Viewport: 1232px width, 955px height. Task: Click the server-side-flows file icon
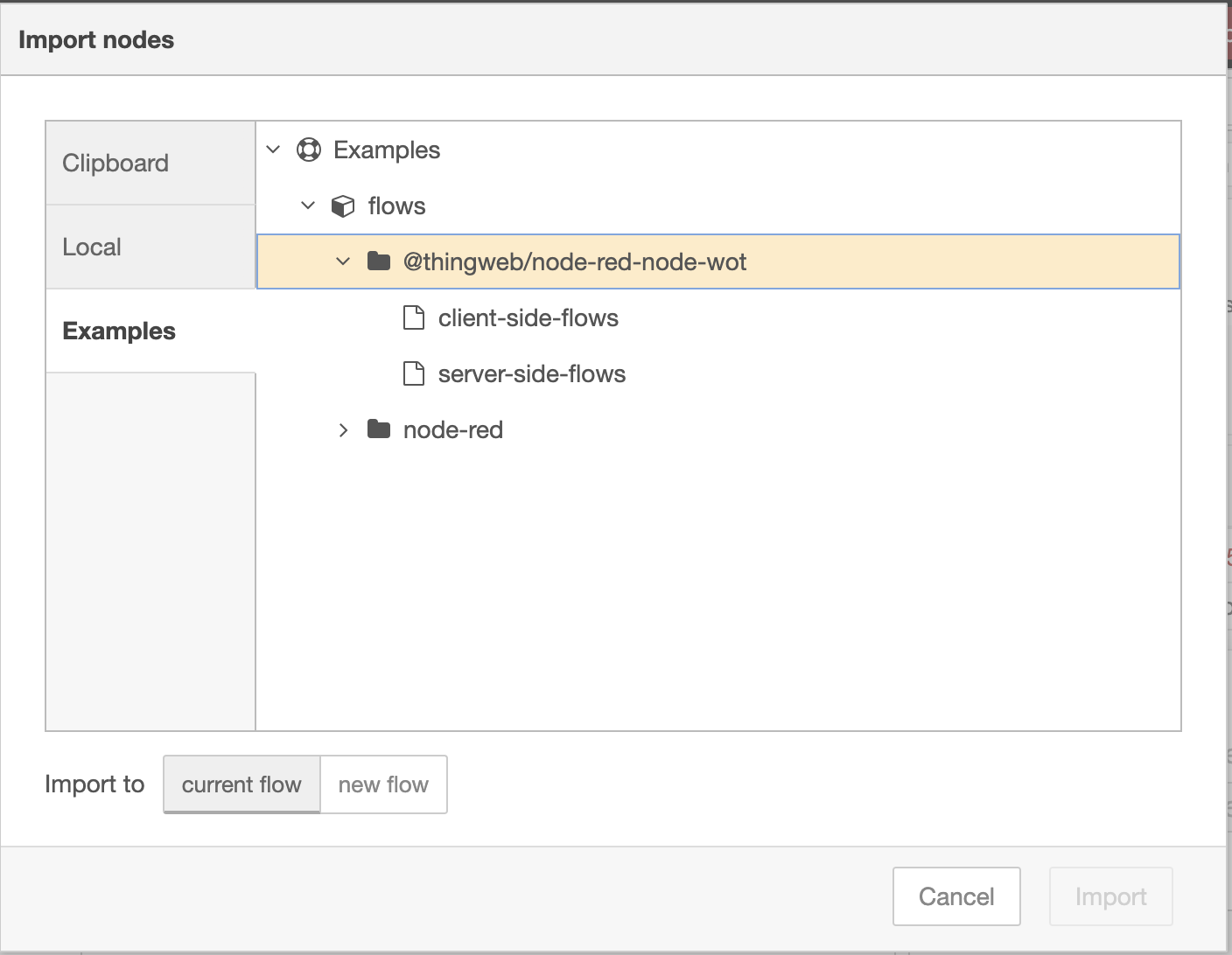414,373
